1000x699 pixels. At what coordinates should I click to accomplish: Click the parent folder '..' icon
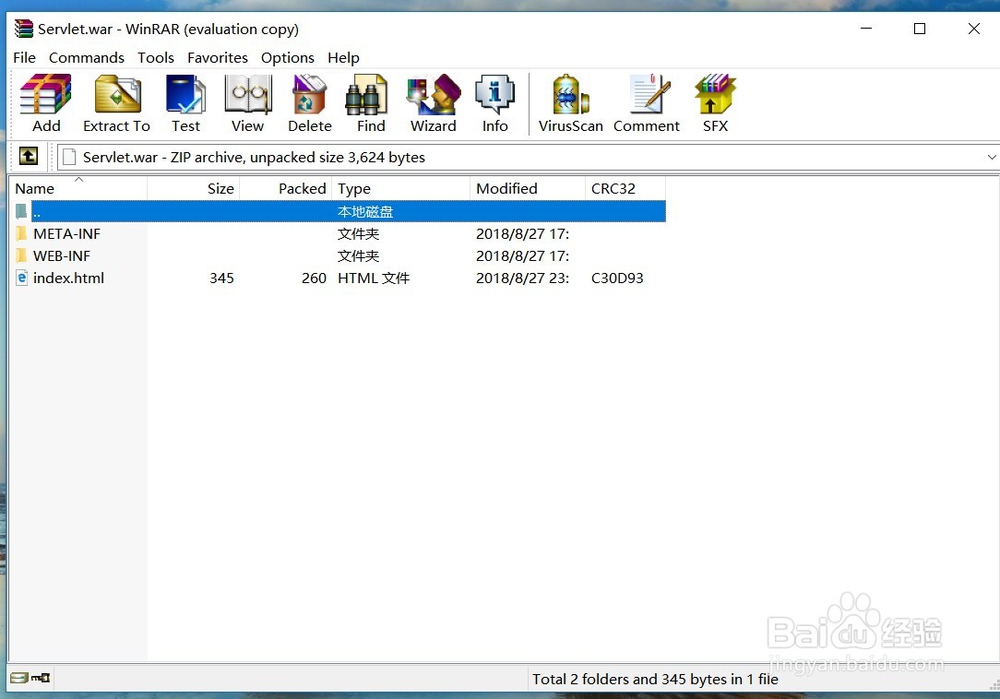pyautogui.click(x=22, y=211)
